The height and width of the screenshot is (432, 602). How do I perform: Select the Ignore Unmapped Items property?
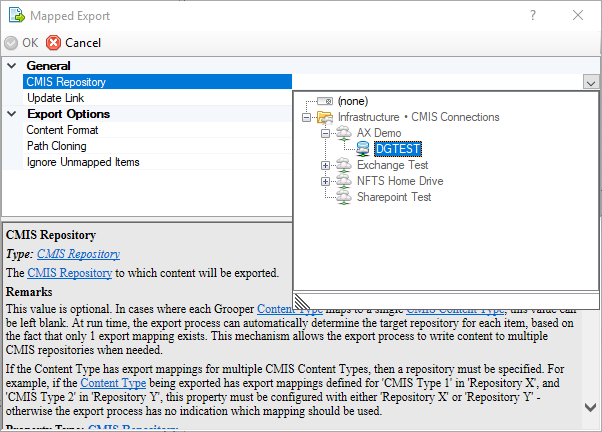click(x=157, y=162)
